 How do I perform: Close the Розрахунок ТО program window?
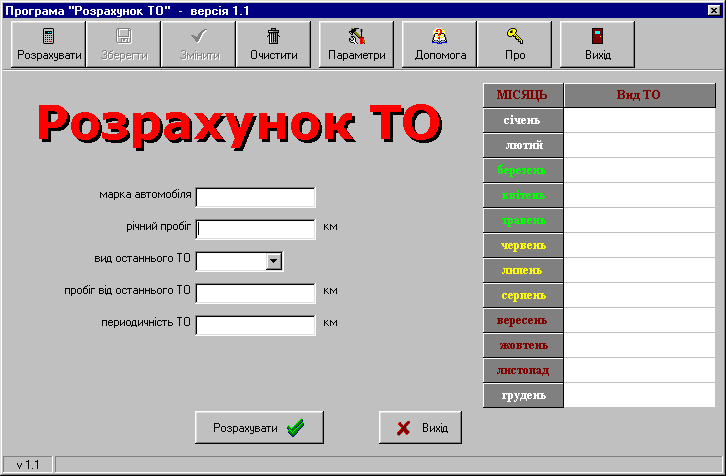point(713,10)
